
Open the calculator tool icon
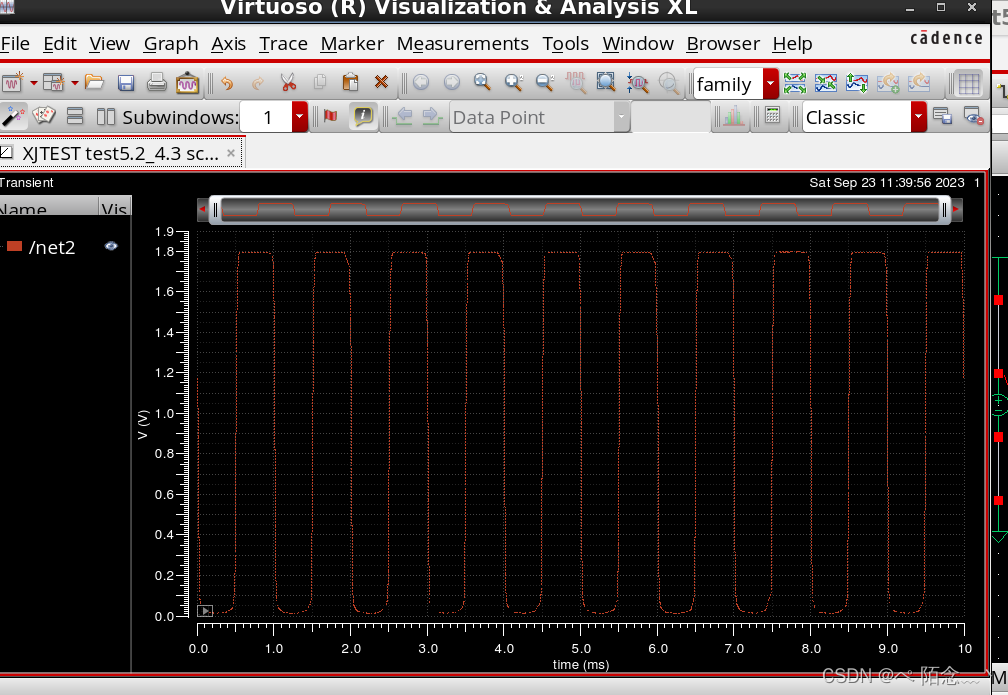(x=773, y=116)
